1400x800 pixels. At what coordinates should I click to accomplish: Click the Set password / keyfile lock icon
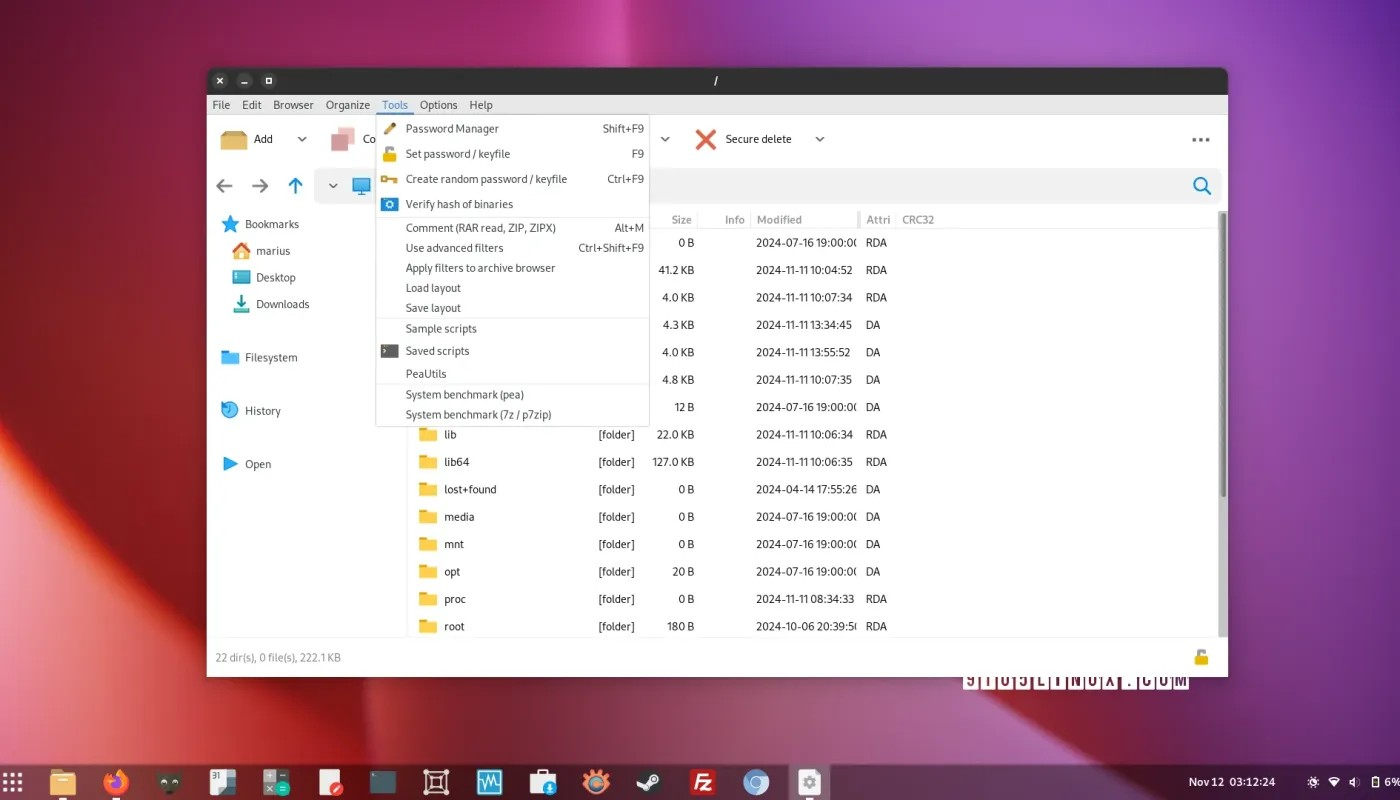click(389, 154)
